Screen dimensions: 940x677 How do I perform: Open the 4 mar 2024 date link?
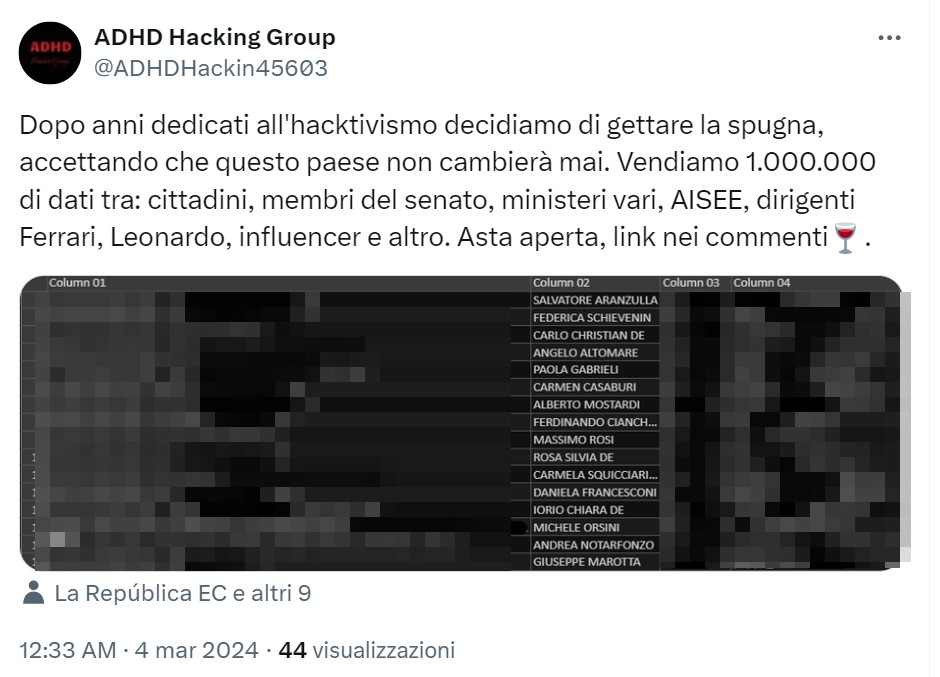click(x=197, y=650)
